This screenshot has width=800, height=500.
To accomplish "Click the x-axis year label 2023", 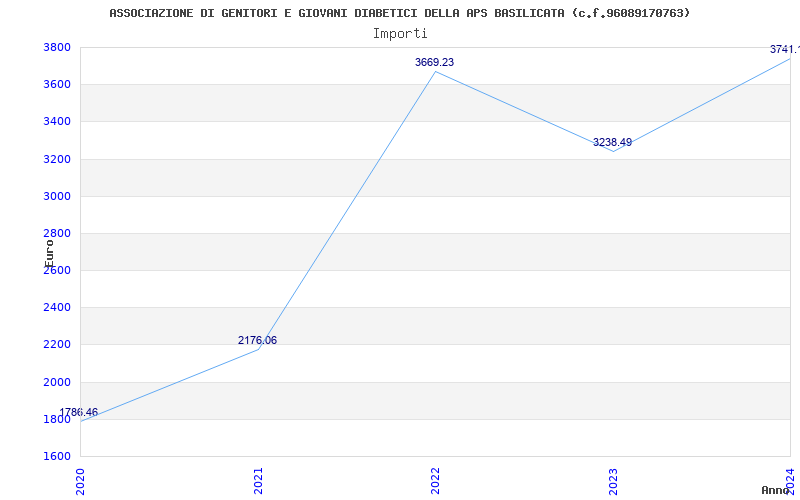I will pyautogui.click(x=613, y=481).
